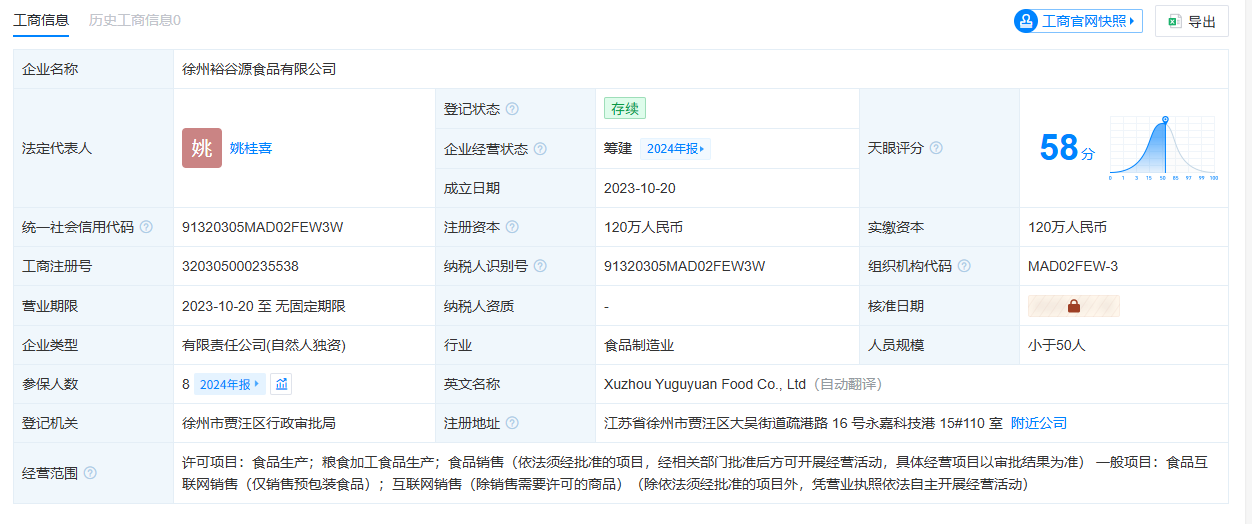The height and width of the screenshot is (524, 1252).
Task: Click help icon next to 纳税人识别号
Action: (x=540, y=266)
